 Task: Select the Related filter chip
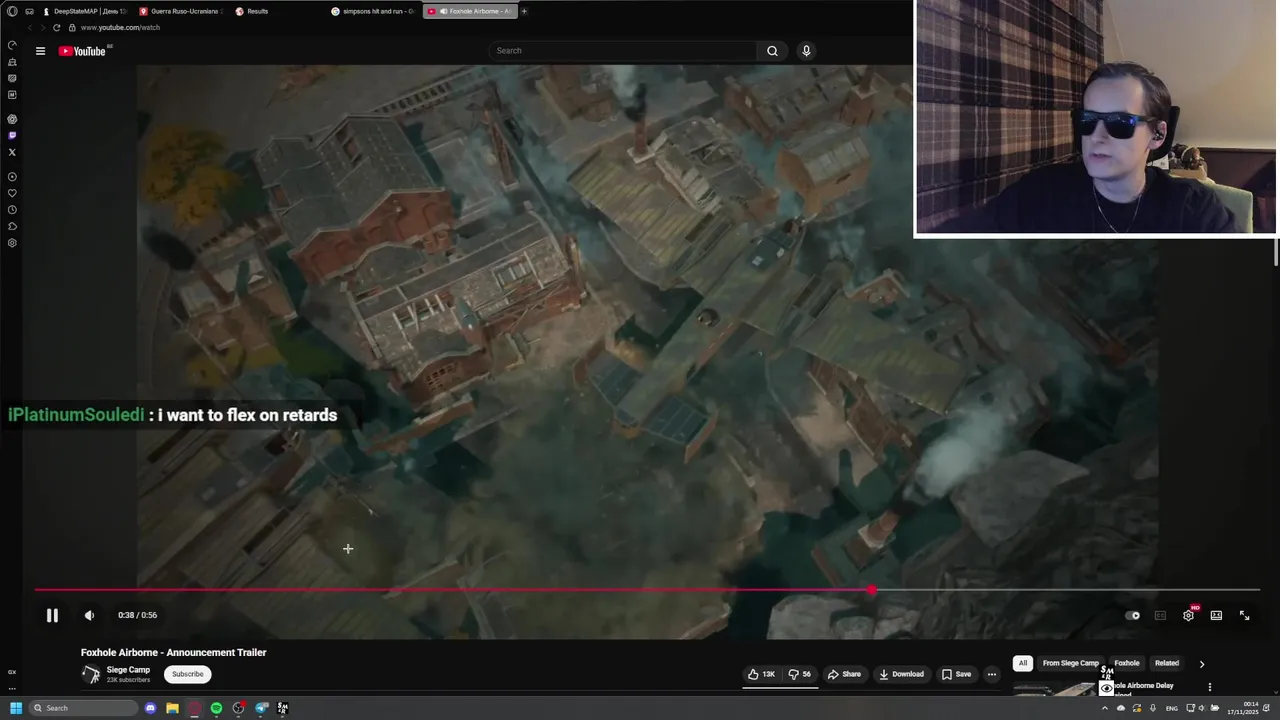(x=1167, y=663)
